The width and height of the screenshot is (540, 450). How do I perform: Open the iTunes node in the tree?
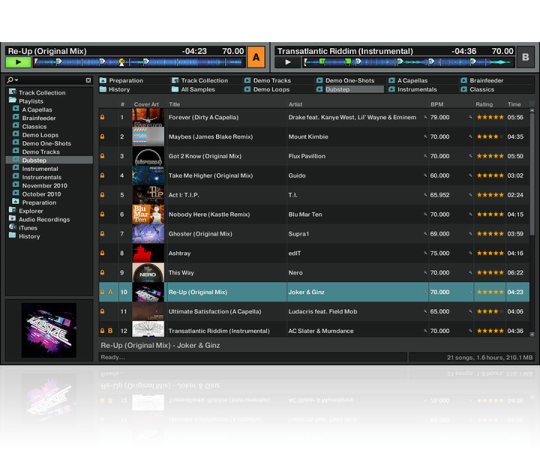pos(28,228)
